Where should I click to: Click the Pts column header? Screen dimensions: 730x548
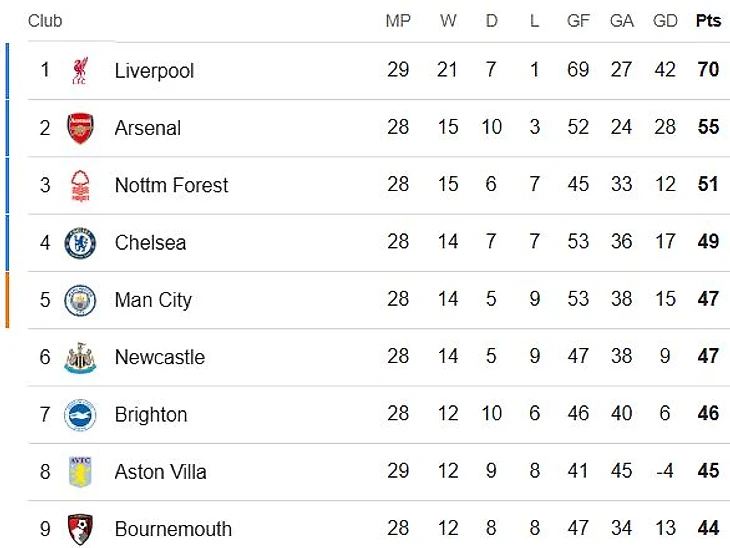pyautogui.click(x=708, y=21)
